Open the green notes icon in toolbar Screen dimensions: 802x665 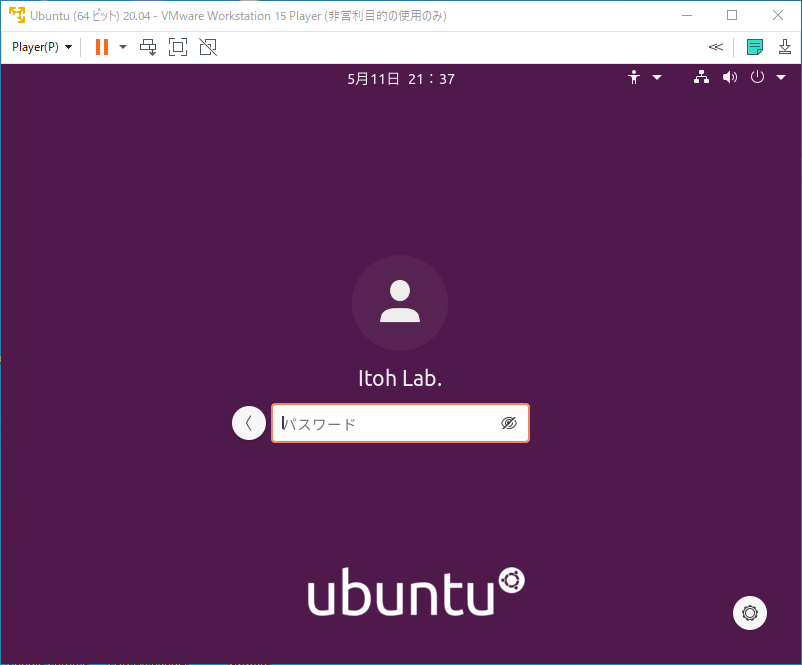coord(755,47)
